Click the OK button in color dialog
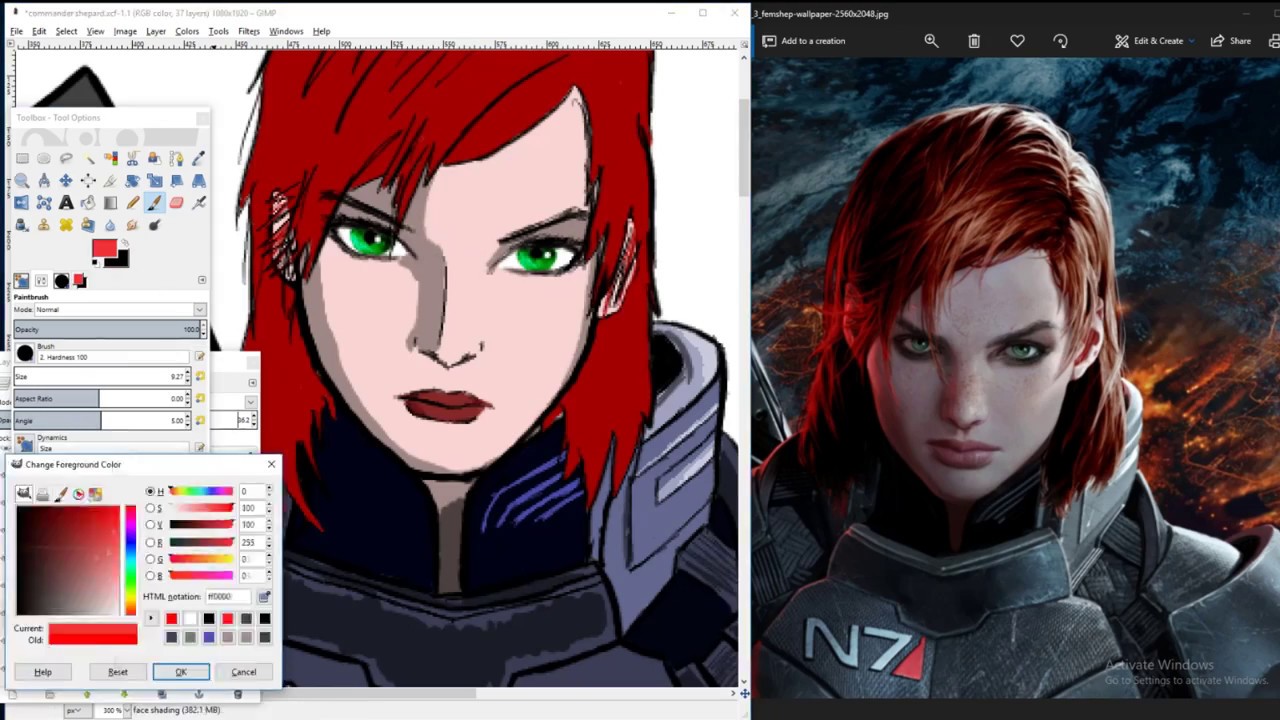This screenshot has width=1280, height=720. click(x=181, y=672)
